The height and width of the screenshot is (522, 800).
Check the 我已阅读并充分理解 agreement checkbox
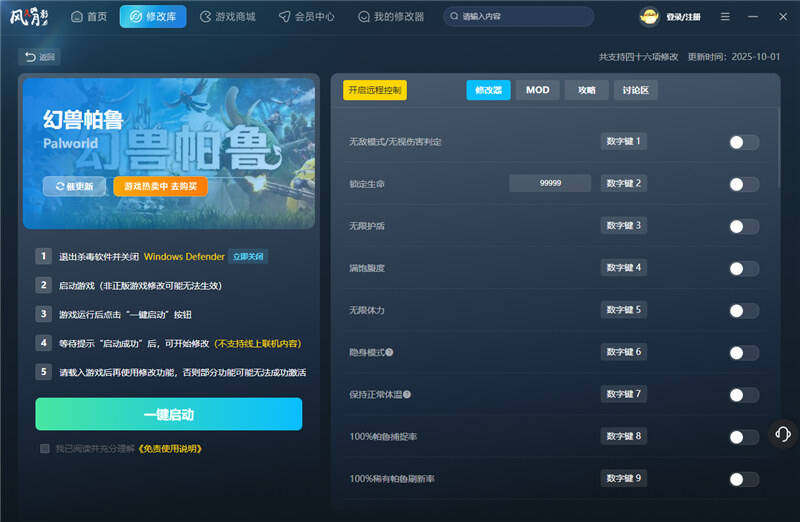[x=45, y=449]
